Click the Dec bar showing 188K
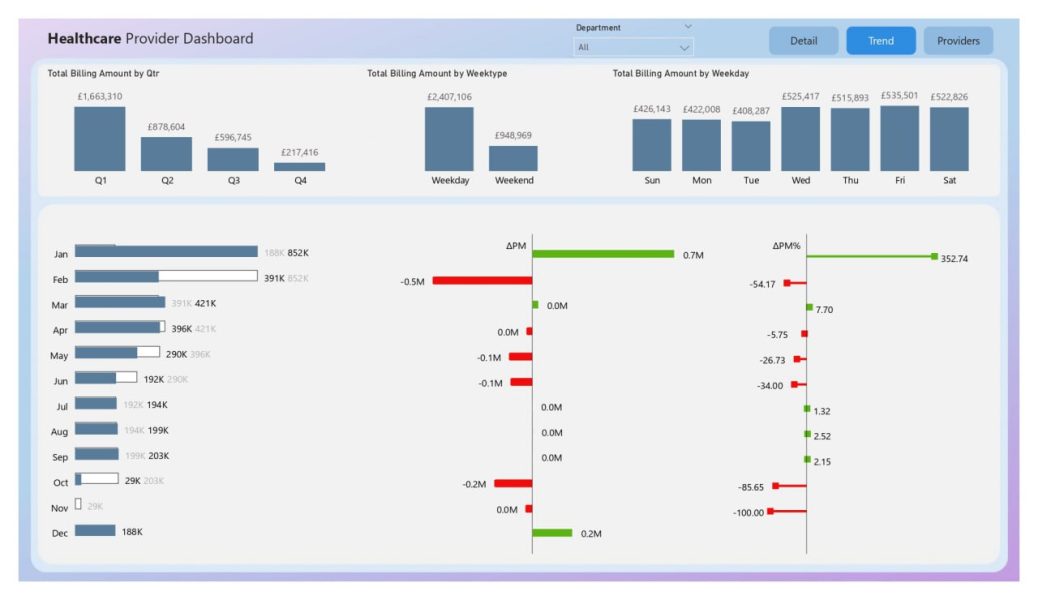 pyautogui.click(x=95, y=531)
